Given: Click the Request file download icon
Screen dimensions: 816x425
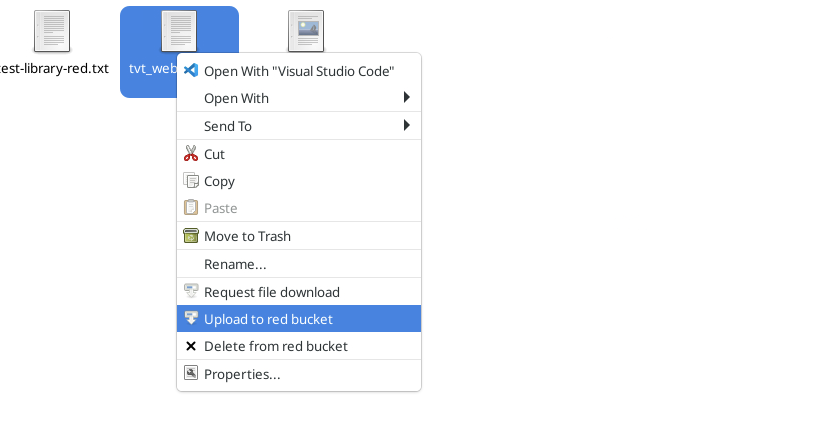Looking at the screenshot, I should (191, 292).
